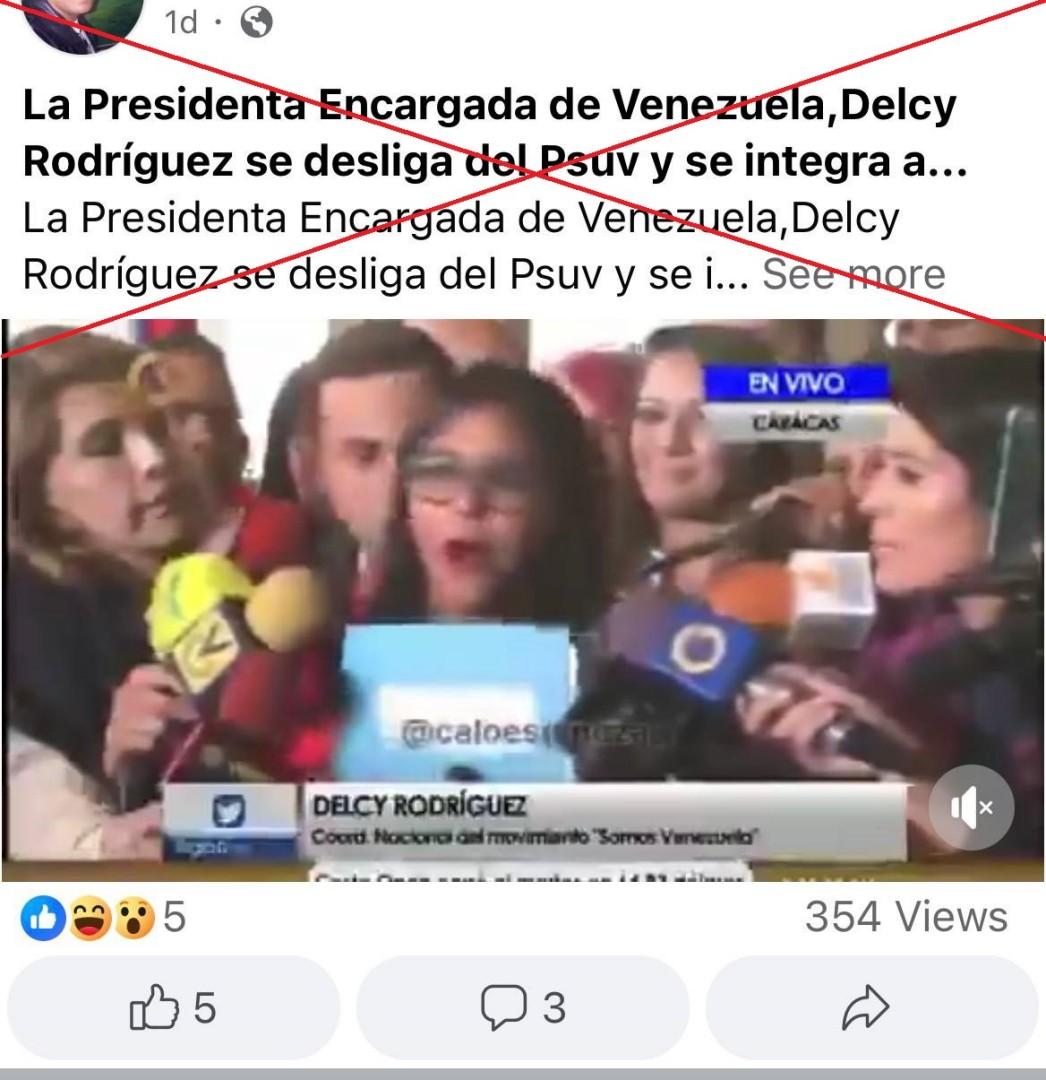Click the blue Like reaction emoji
This screenshot has height=1080, width=1046.
[x=43, y=918]
